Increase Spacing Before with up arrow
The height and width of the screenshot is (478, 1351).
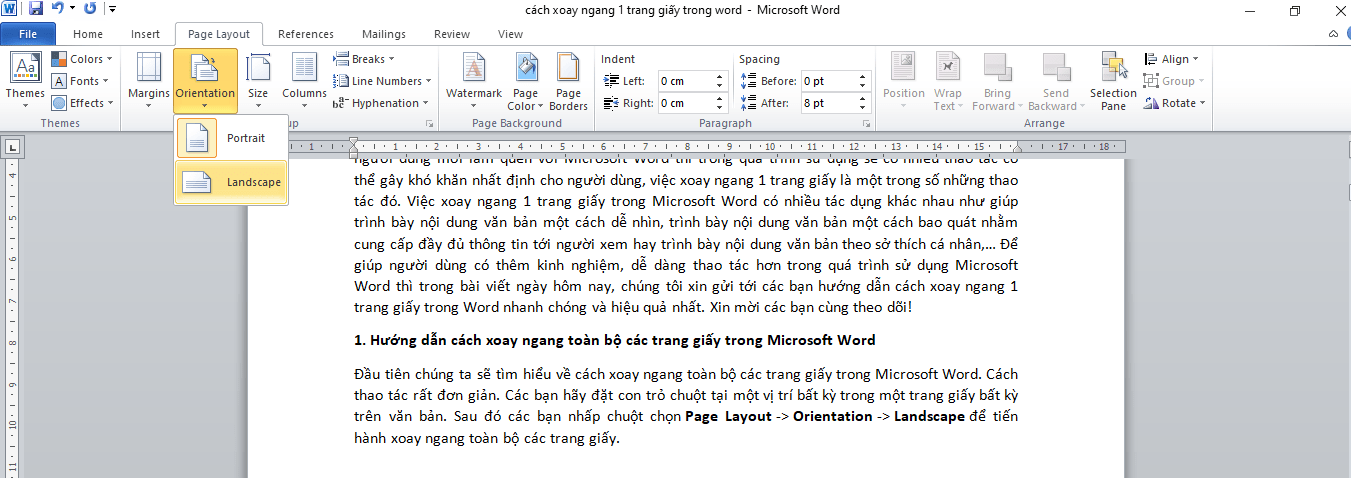click(x=863, y=77)
